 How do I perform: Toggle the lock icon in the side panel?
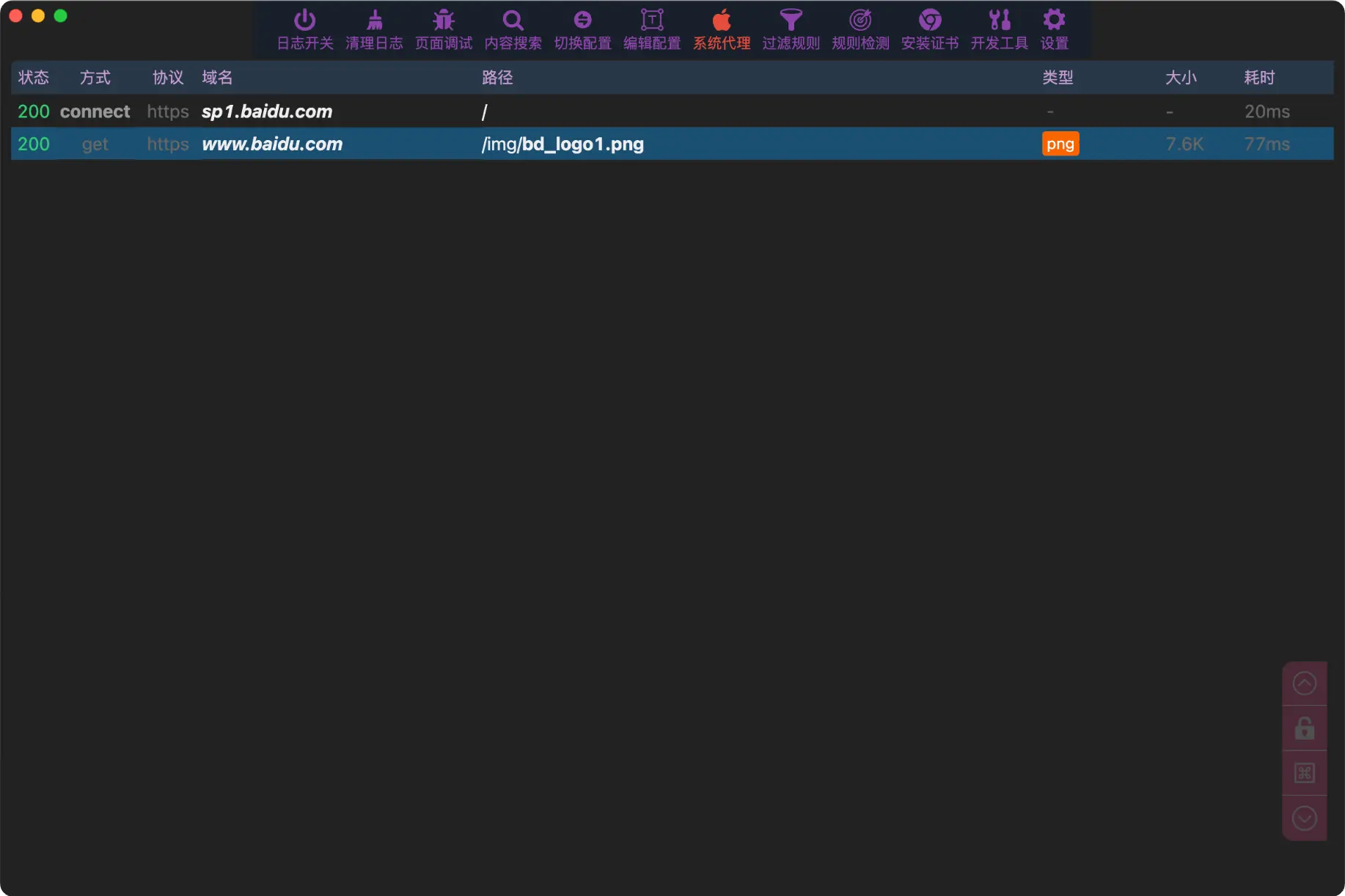pos(1304,729)
